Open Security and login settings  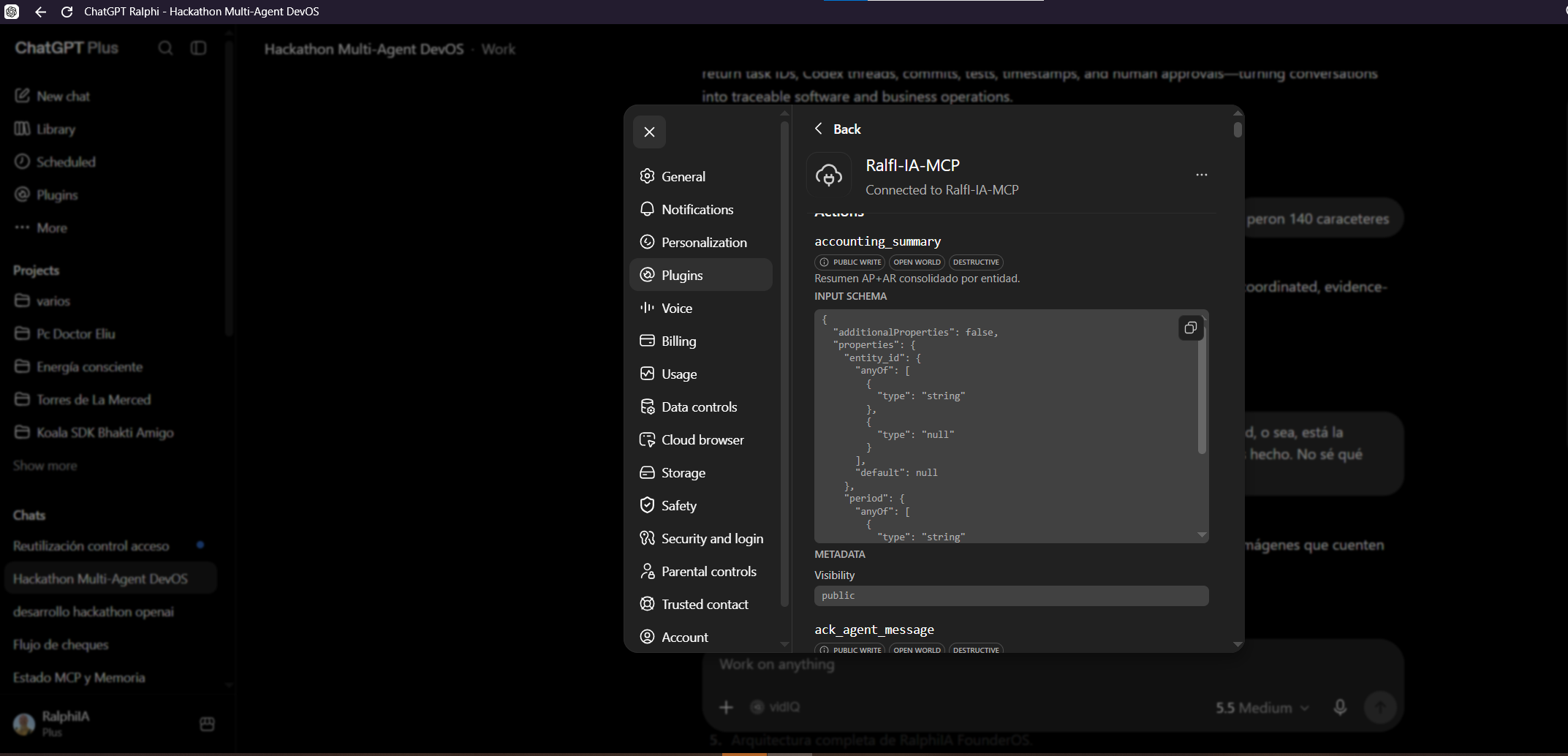coord(700,538)
